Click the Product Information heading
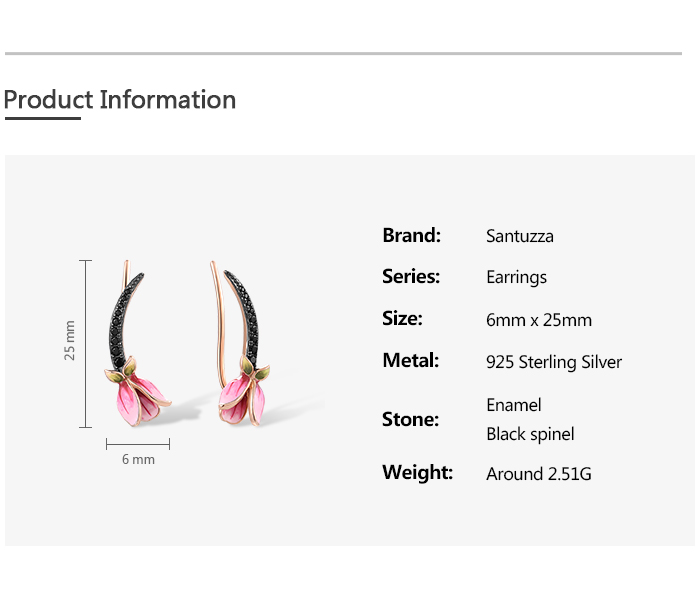 [120, 99]
